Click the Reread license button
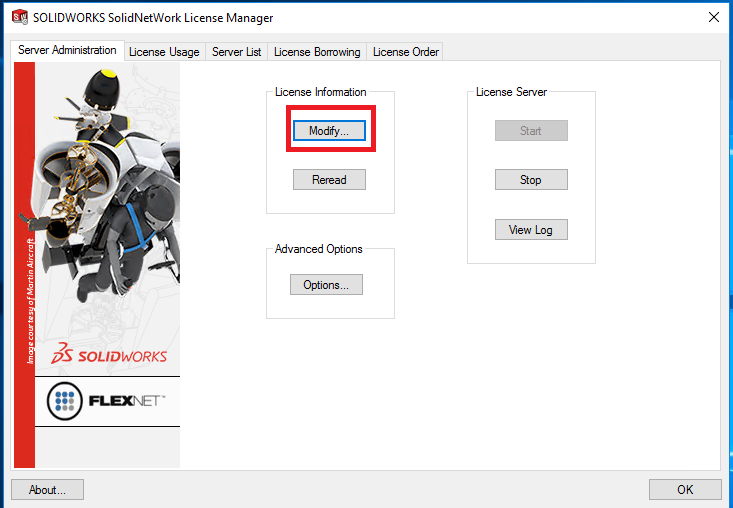The image size is (733, 508). tap(329, 179)
